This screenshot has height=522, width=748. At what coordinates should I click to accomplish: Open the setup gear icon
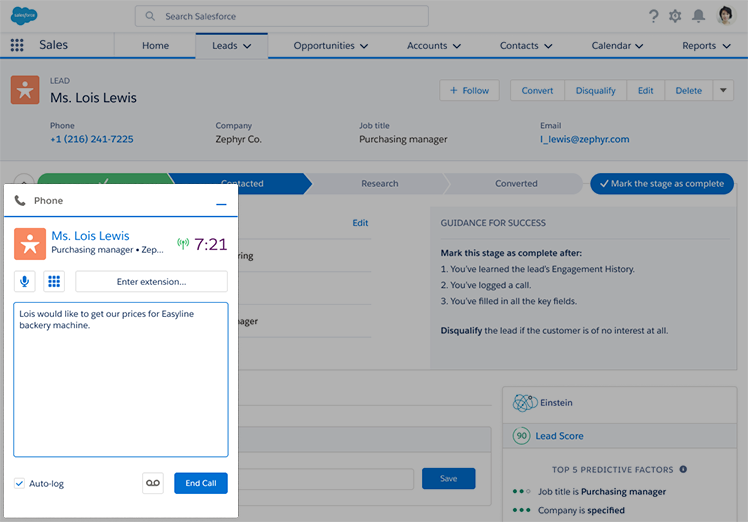pos(675,16)
